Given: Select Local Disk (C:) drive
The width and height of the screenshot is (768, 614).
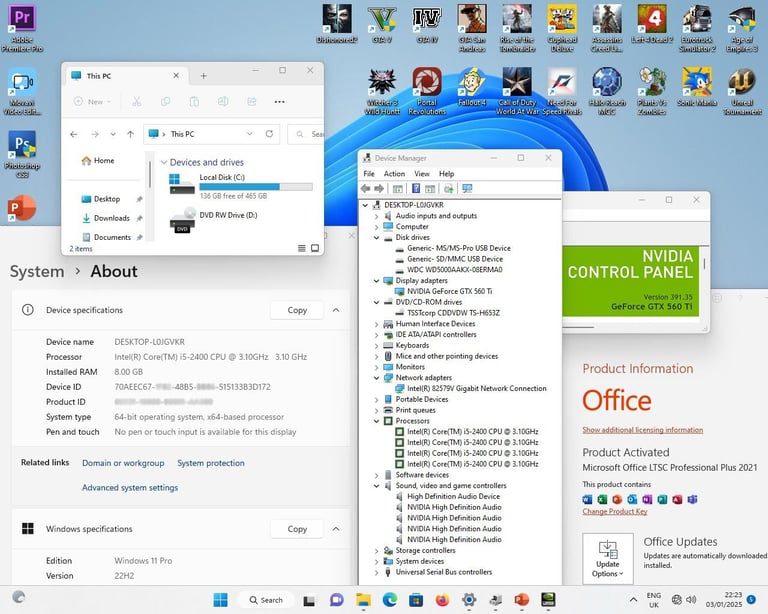Looking at the screenshot, I should coord(240,186).
